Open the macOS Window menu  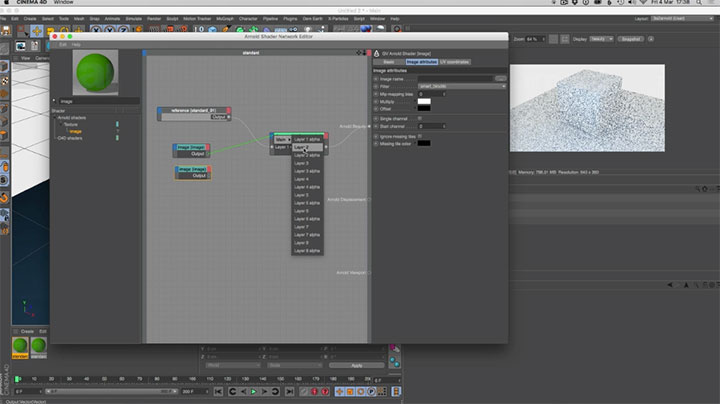point(63,2)
